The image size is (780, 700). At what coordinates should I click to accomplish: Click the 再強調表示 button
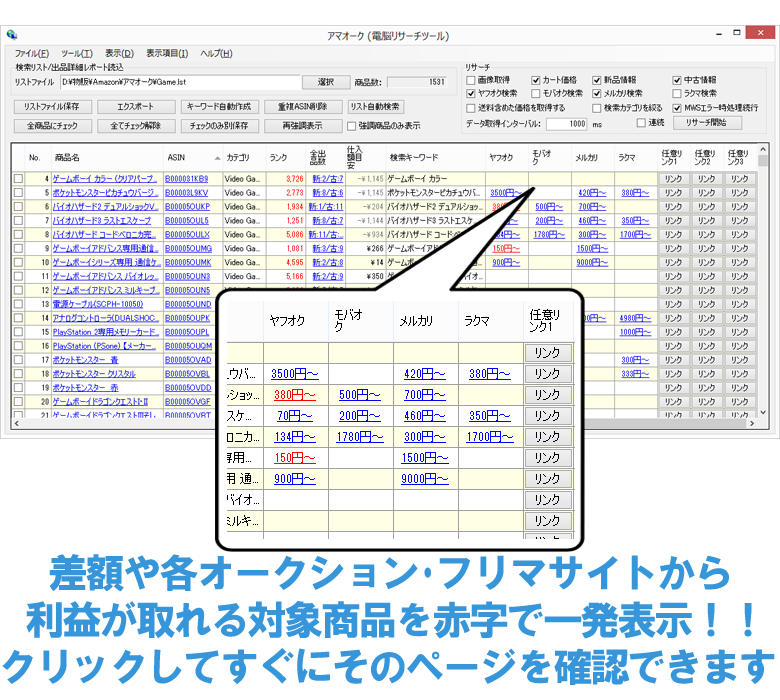[x=302, y=126]
